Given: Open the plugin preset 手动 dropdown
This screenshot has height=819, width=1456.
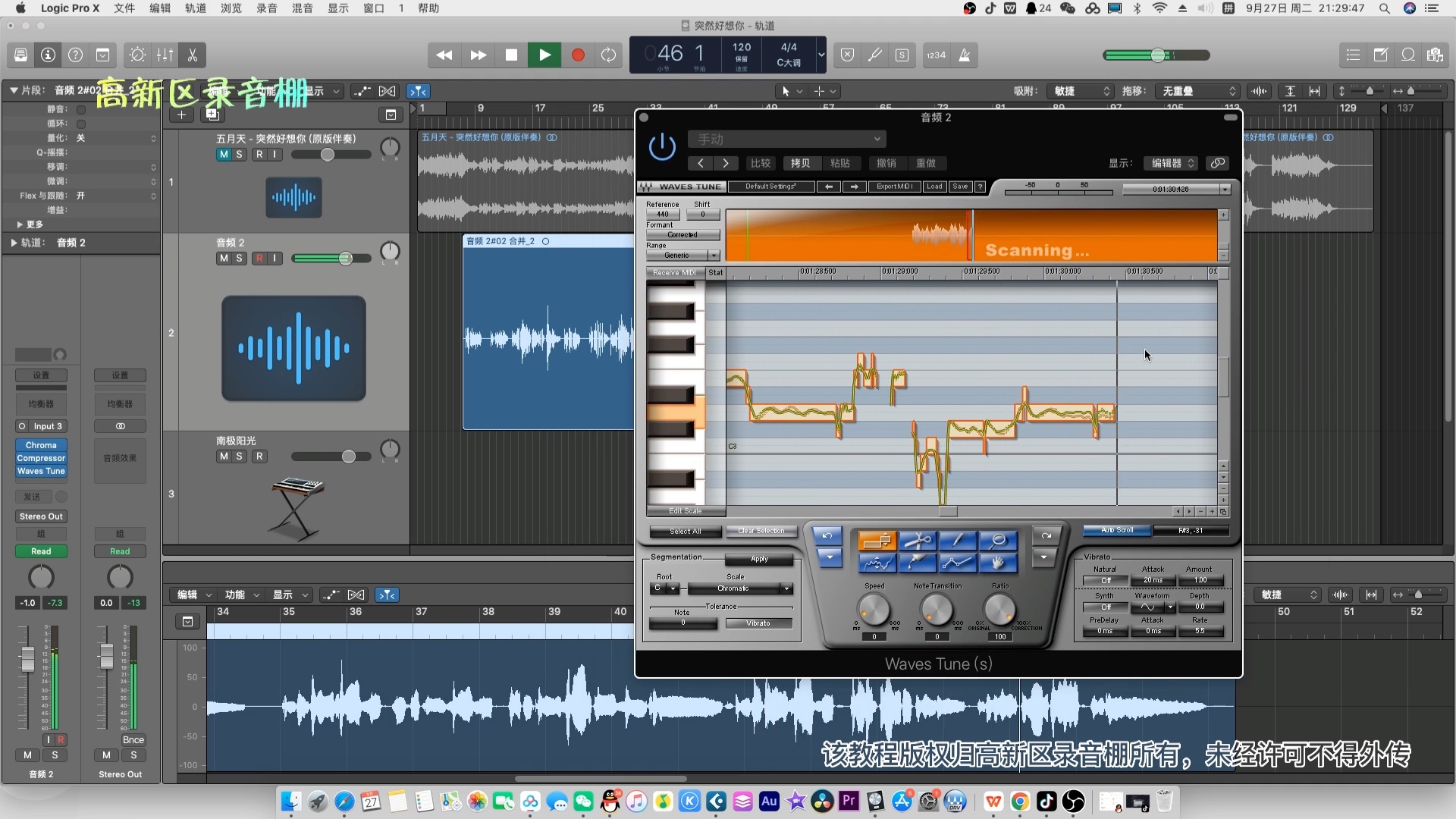Looking at the screenshot, I should pos(787,140).
